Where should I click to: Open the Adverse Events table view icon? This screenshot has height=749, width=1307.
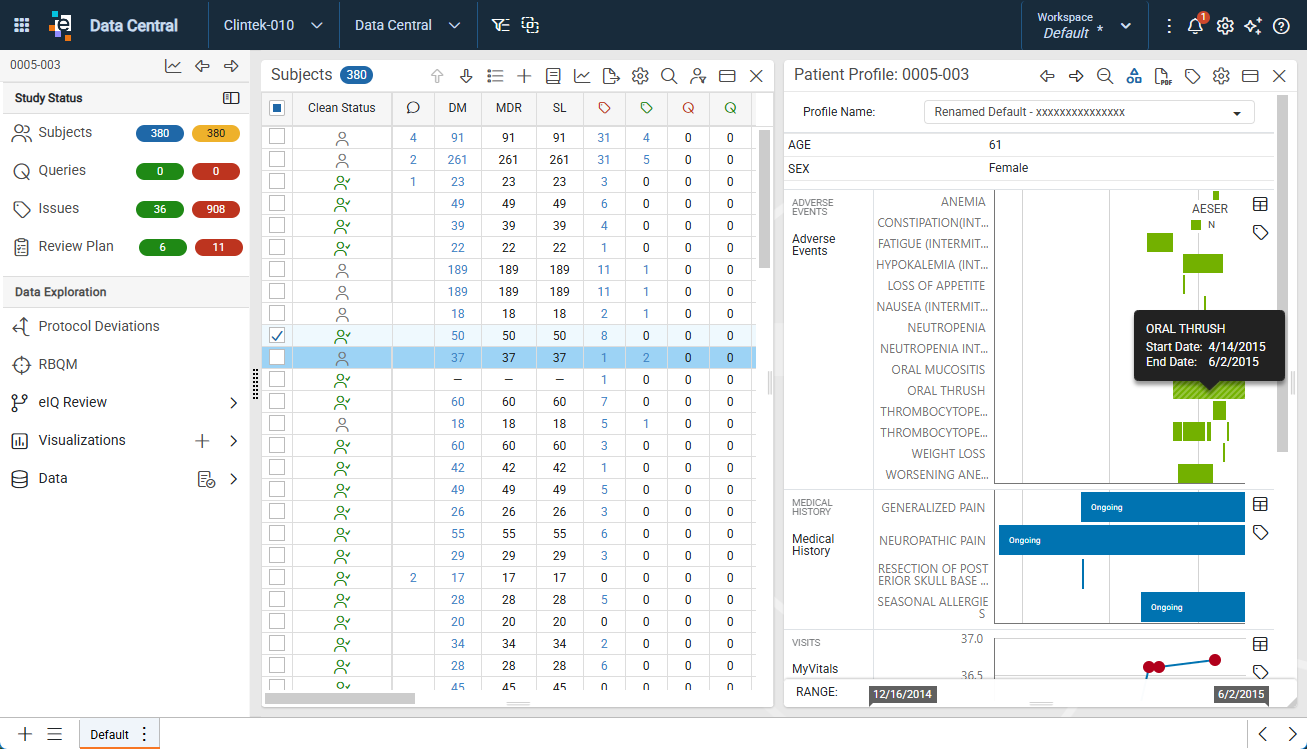click(x=1260, y=204)
